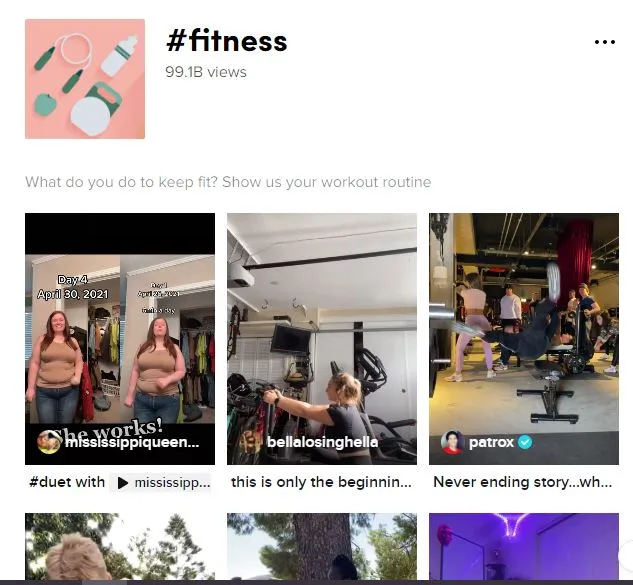Click the #fitness hashtag title
Screen dimensions: 633x585
[226, 41]
